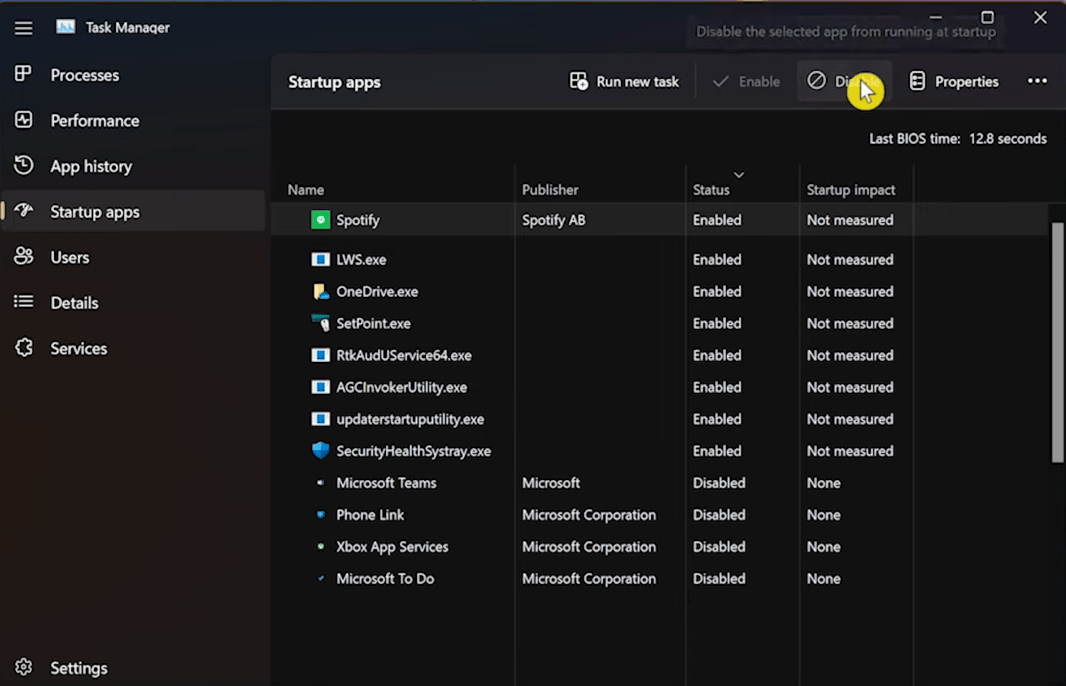Screen dimensions: 1066x686
Task: Select the Microsoft Teams startup row
Action: coord(386,483)
